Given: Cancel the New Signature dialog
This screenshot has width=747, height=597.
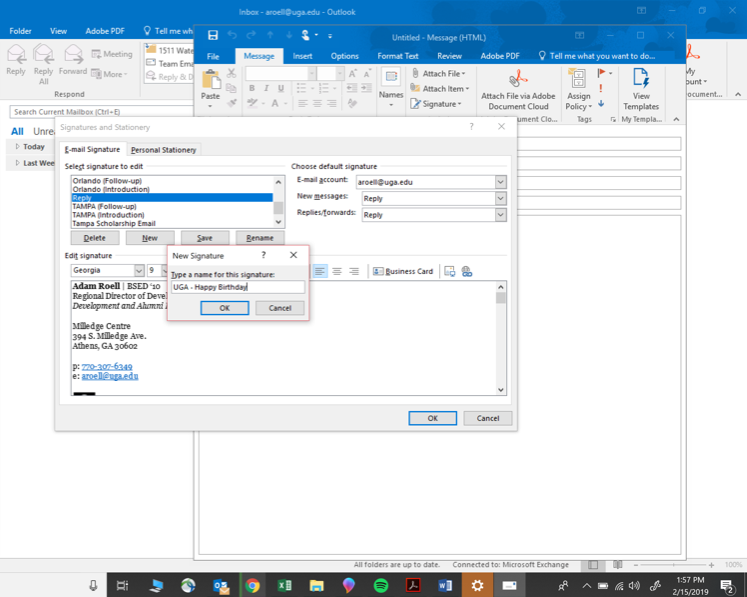Looking at the screenshot, I should tap(280, 308).
